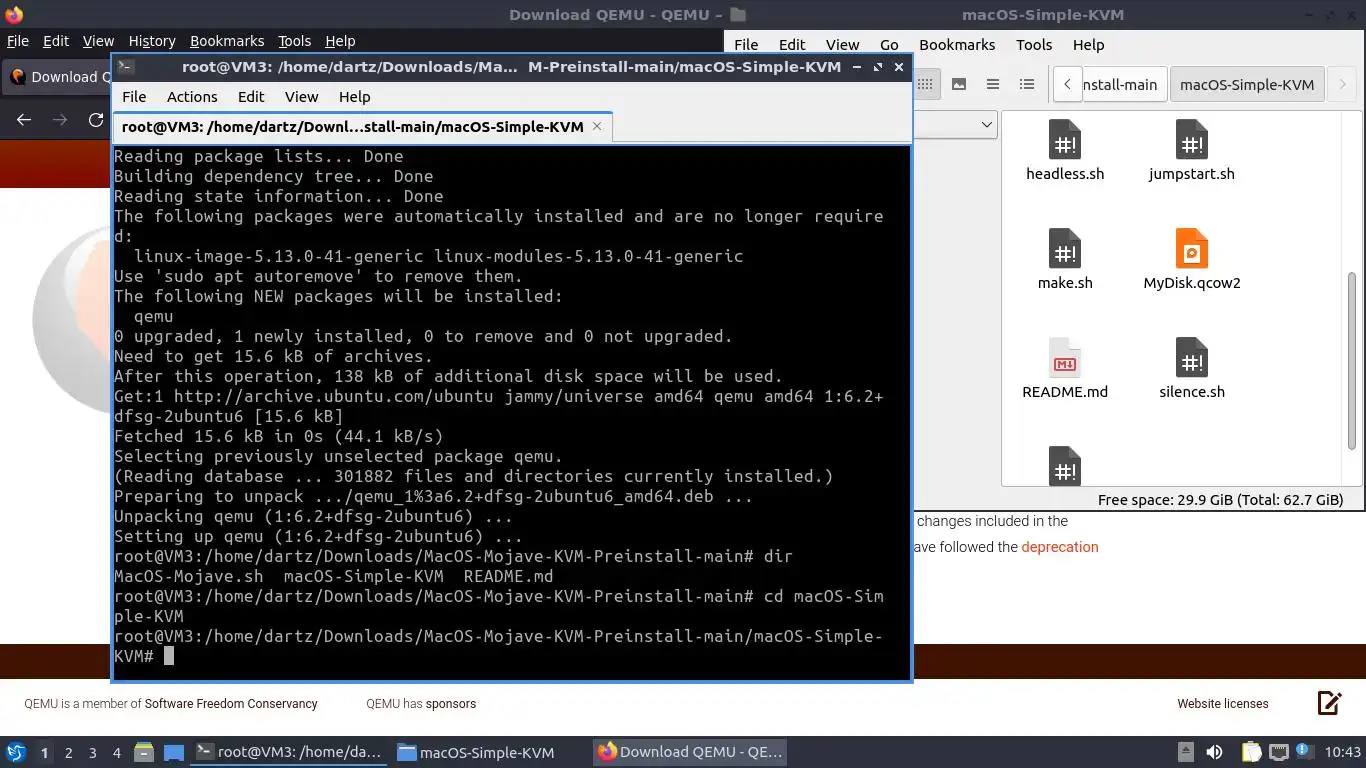Select the root@VM3 terminal tab
This screenshot has height=768, width=1366.
[x=361, y=127]
